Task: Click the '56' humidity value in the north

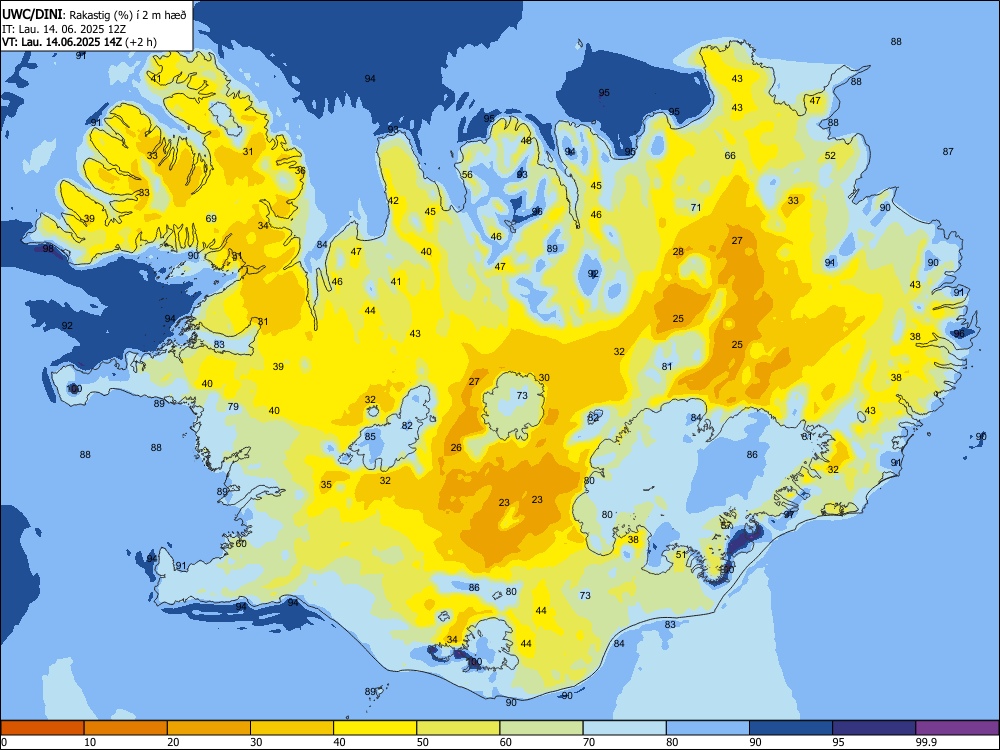Action: 467,174
